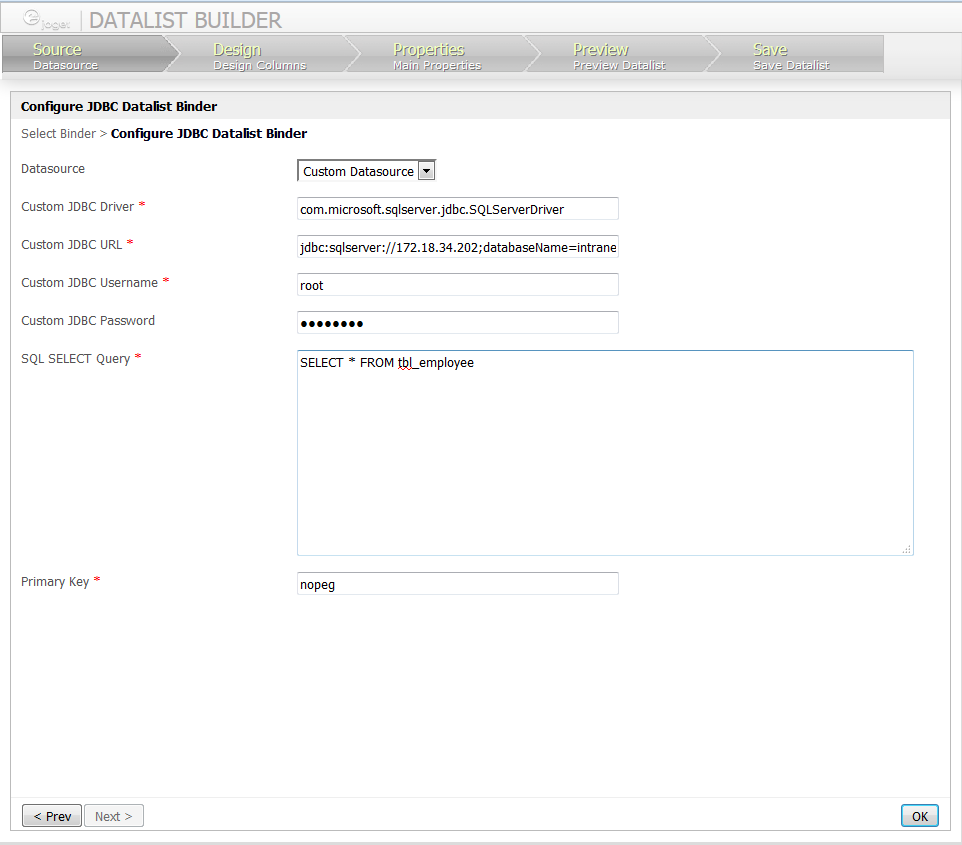Viewport: 962px width, 845px height.
Task: Click the Next button
Action: pos(114,816)
